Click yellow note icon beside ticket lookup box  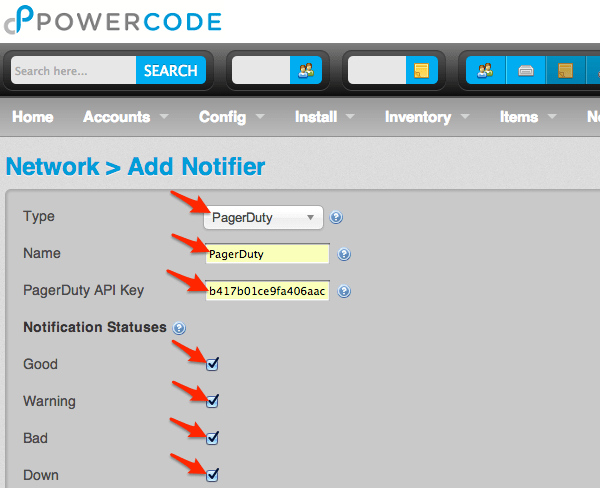point(422,70)
